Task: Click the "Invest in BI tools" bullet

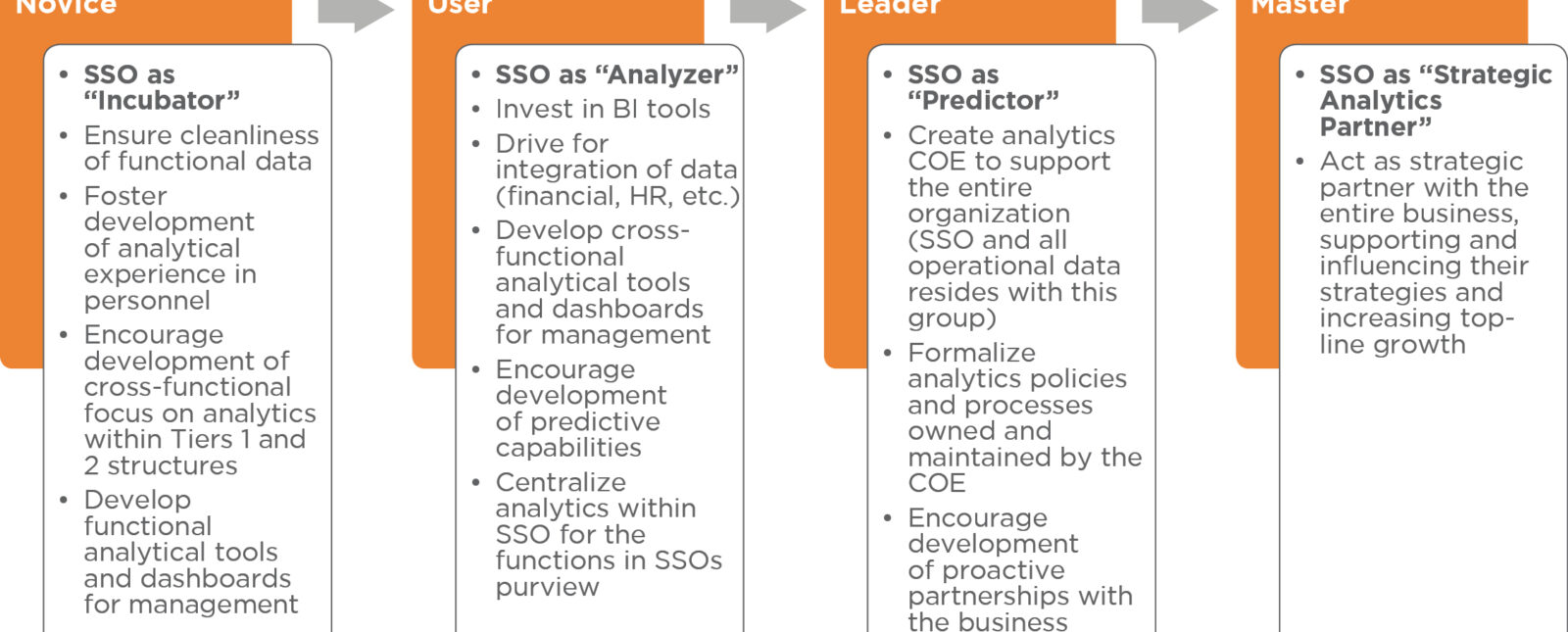Action: tap(603, 109)
